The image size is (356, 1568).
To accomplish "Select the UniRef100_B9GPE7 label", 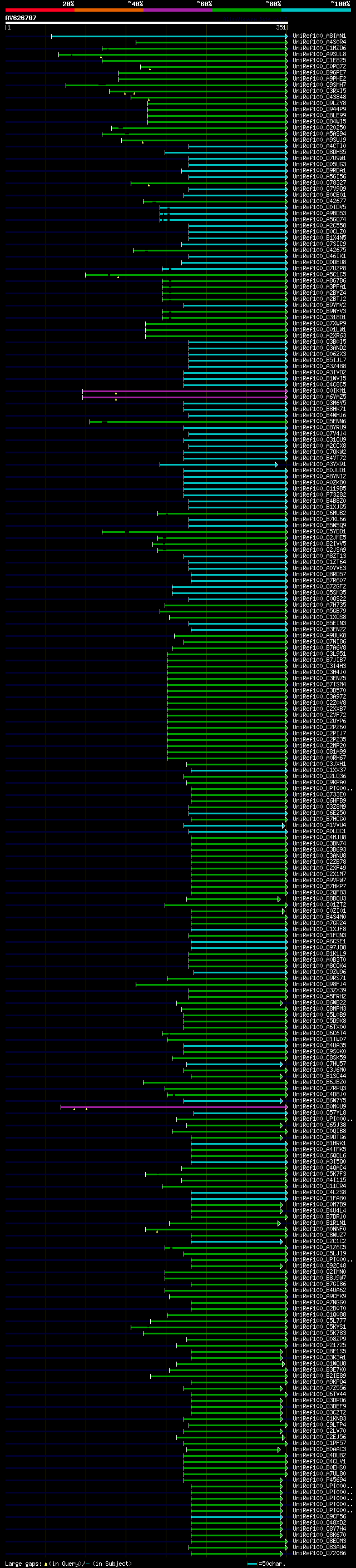I will coord(319,72).
